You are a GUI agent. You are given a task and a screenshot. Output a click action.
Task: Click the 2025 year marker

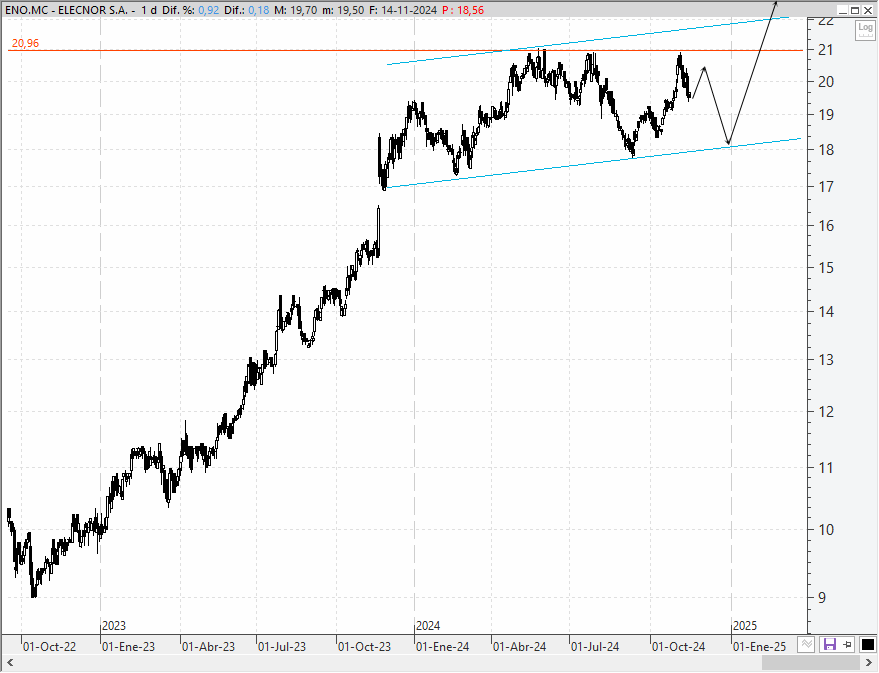(745, 625)
